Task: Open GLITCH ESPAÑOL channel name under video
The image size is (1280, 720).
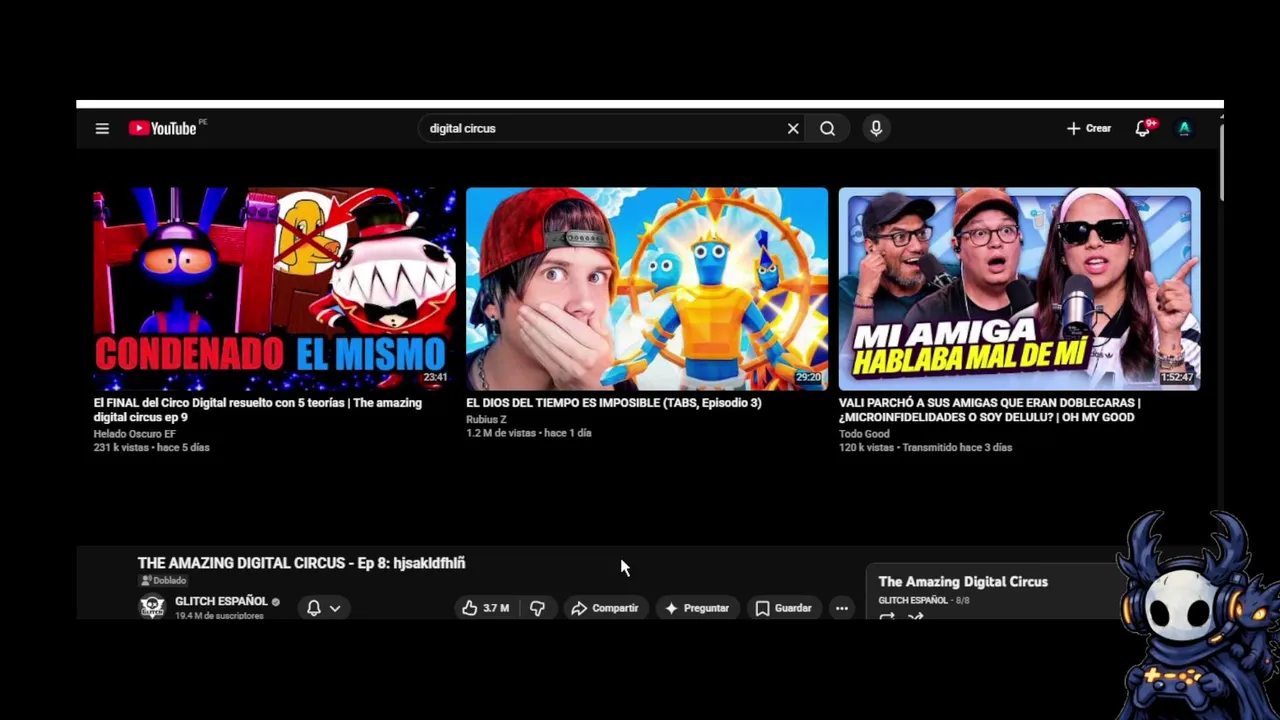Action: 221,601
